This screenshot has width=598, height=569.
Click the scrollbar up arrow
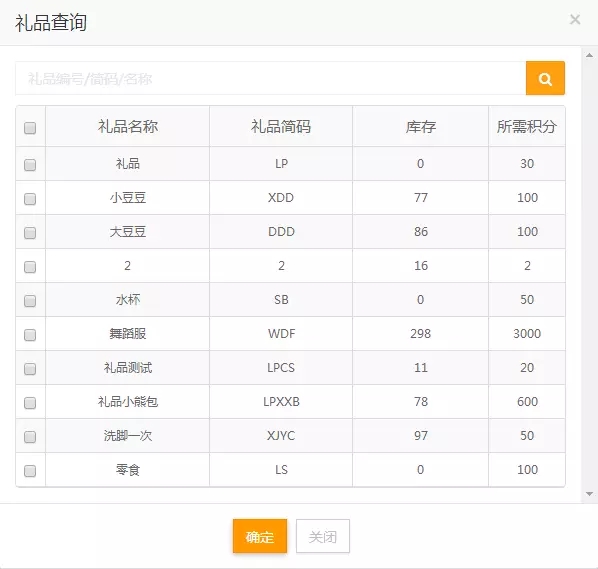(x=589, y=55)
